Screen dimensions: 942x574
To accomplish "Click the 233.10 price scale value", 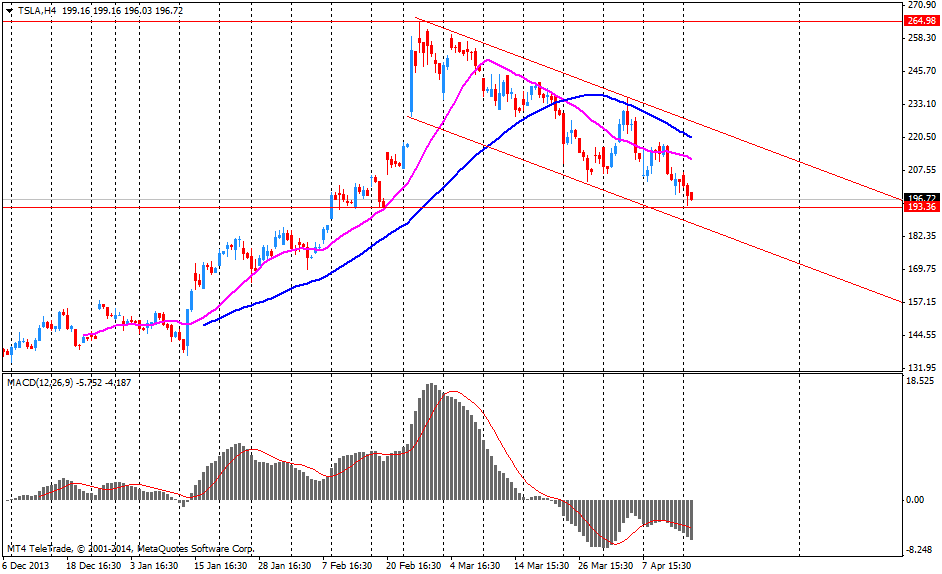I will coord(922,104).
